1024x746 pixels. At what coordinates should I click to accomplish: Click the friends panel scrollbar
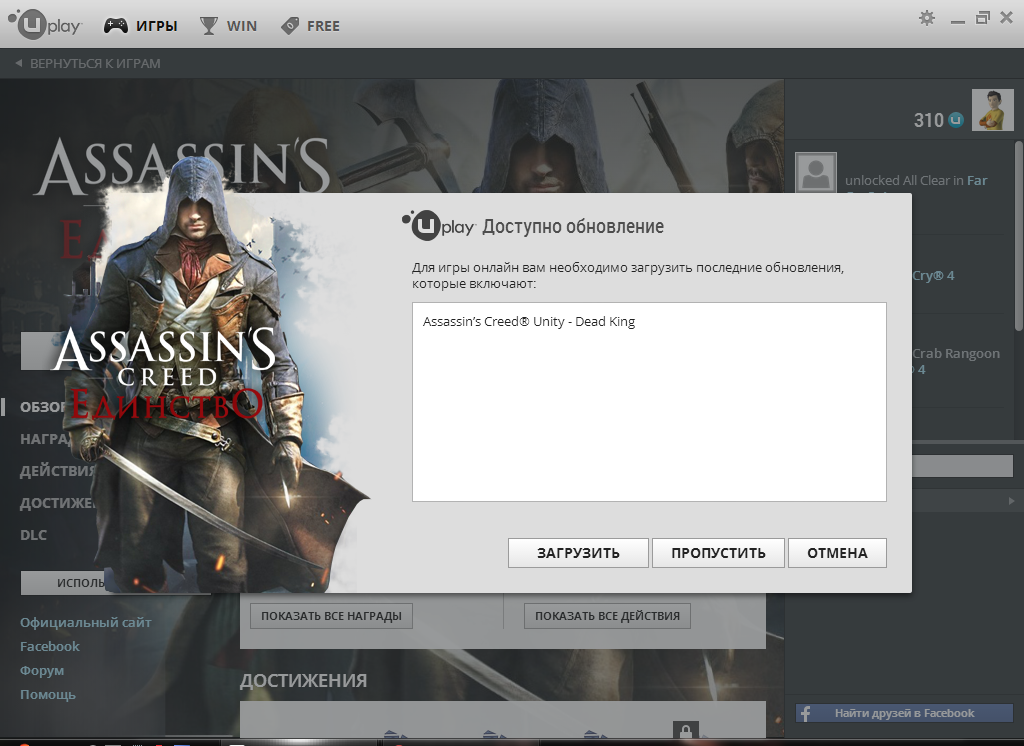(x=1019, y=235)
